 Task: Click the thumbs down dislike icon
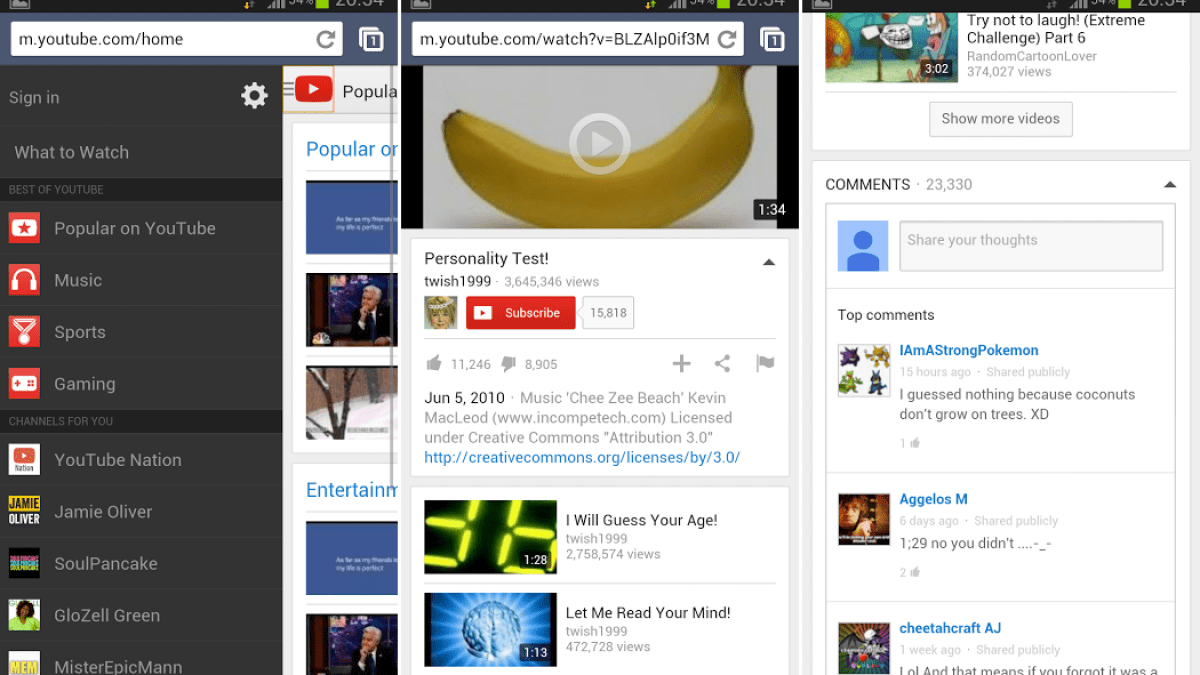[x=508, y=364]
